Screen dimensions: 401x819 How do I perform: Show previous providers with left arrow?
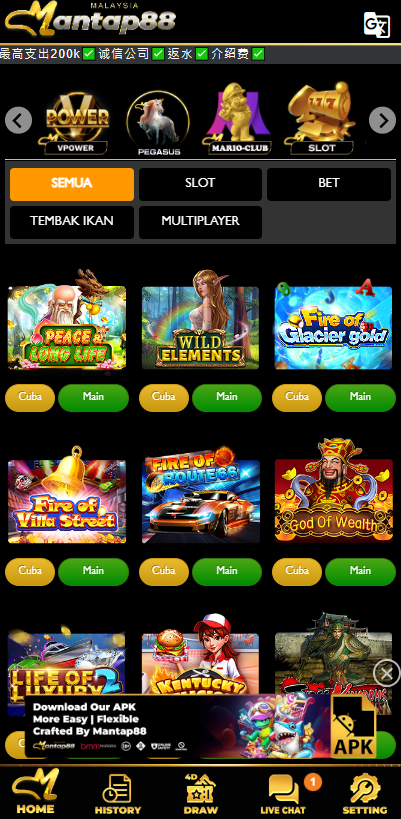pyautogui.click(x=18, y=121)
